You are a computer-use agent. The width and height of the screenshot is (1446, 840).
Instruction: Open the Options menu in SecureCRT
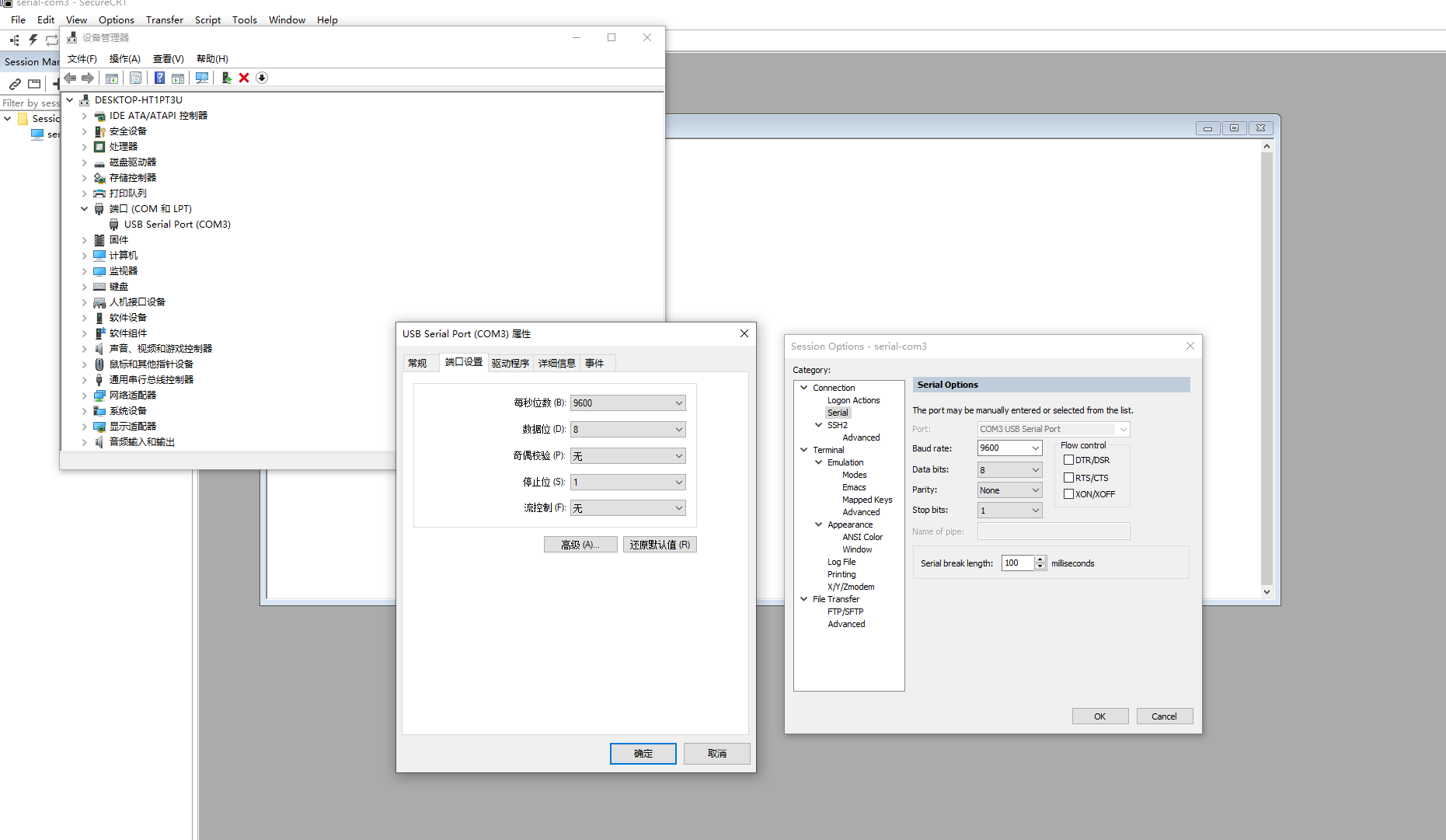[117, 20]
